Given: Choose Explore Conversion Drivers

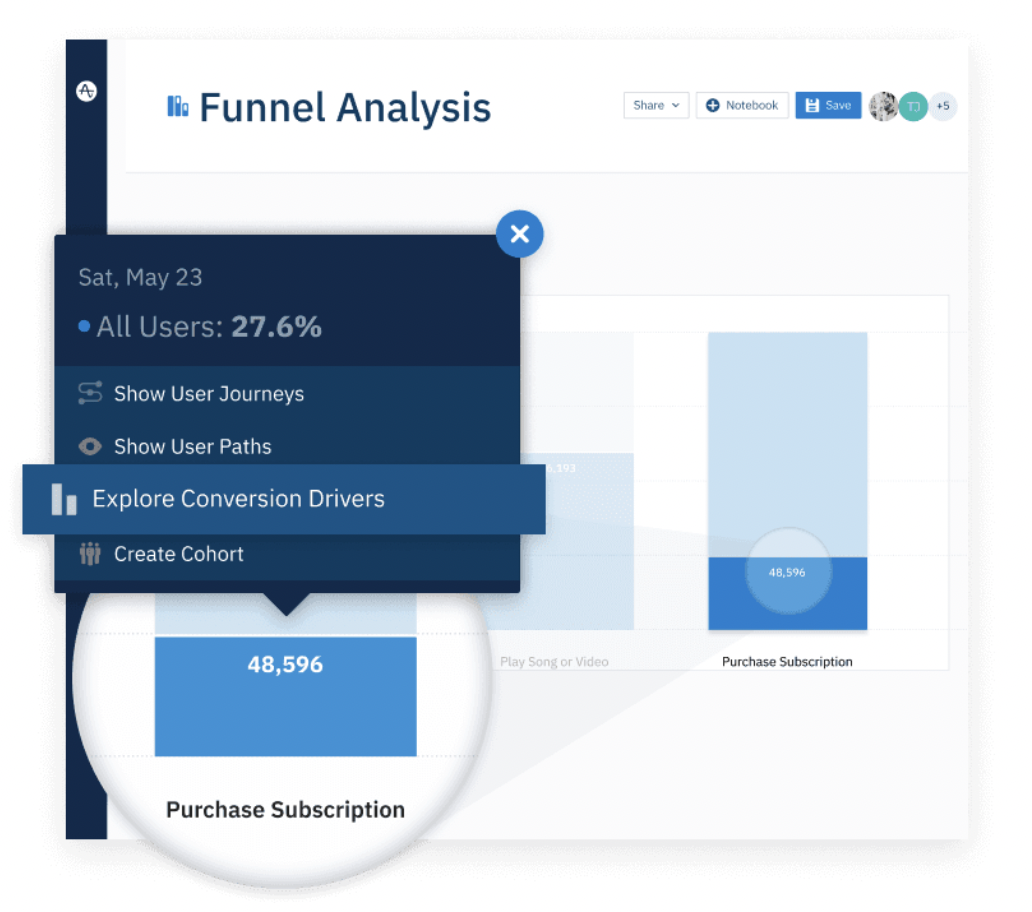Looking at the screenshot, I should tap(284, 499).
